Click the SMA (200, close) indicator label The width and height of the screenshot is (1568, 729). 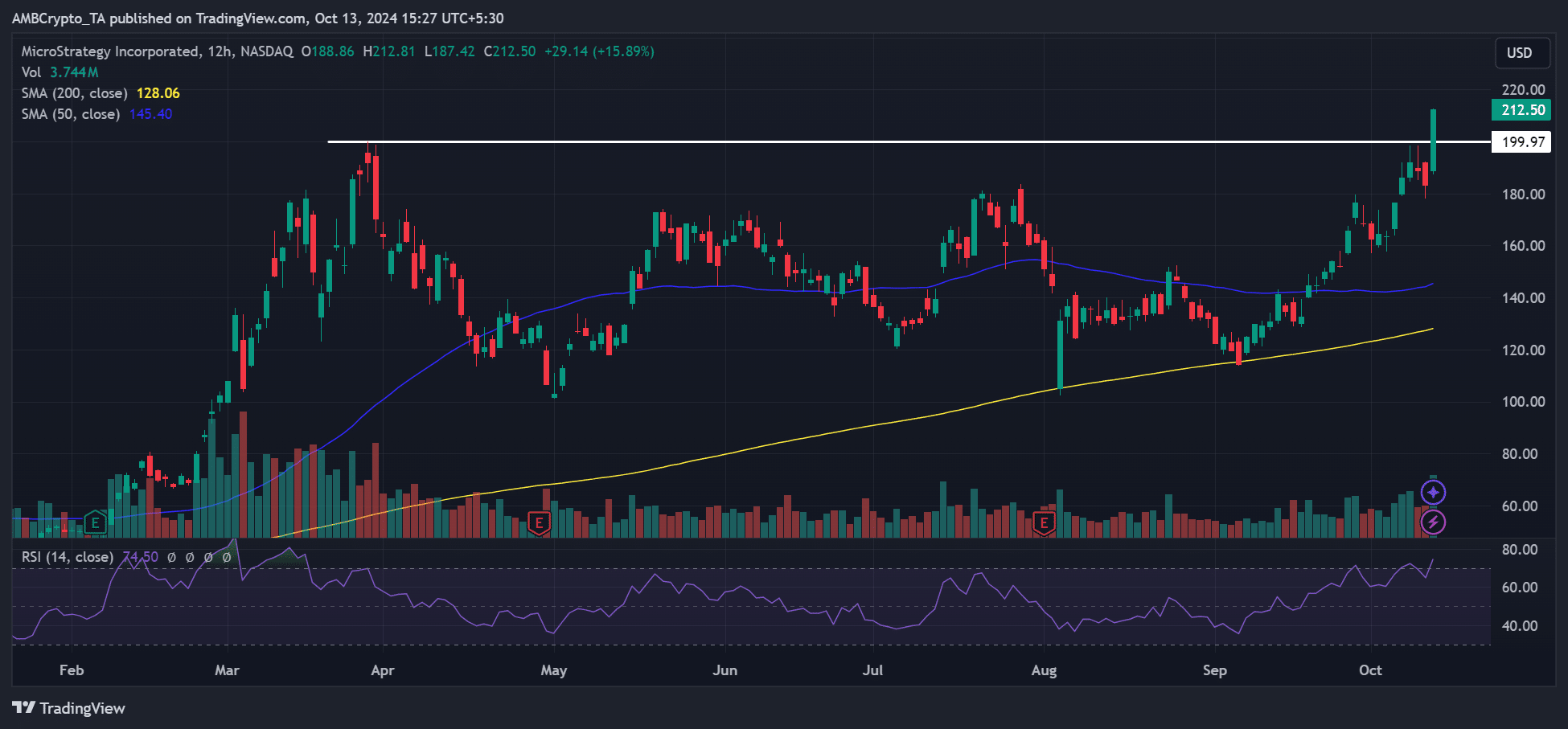(x=74, y=93)
